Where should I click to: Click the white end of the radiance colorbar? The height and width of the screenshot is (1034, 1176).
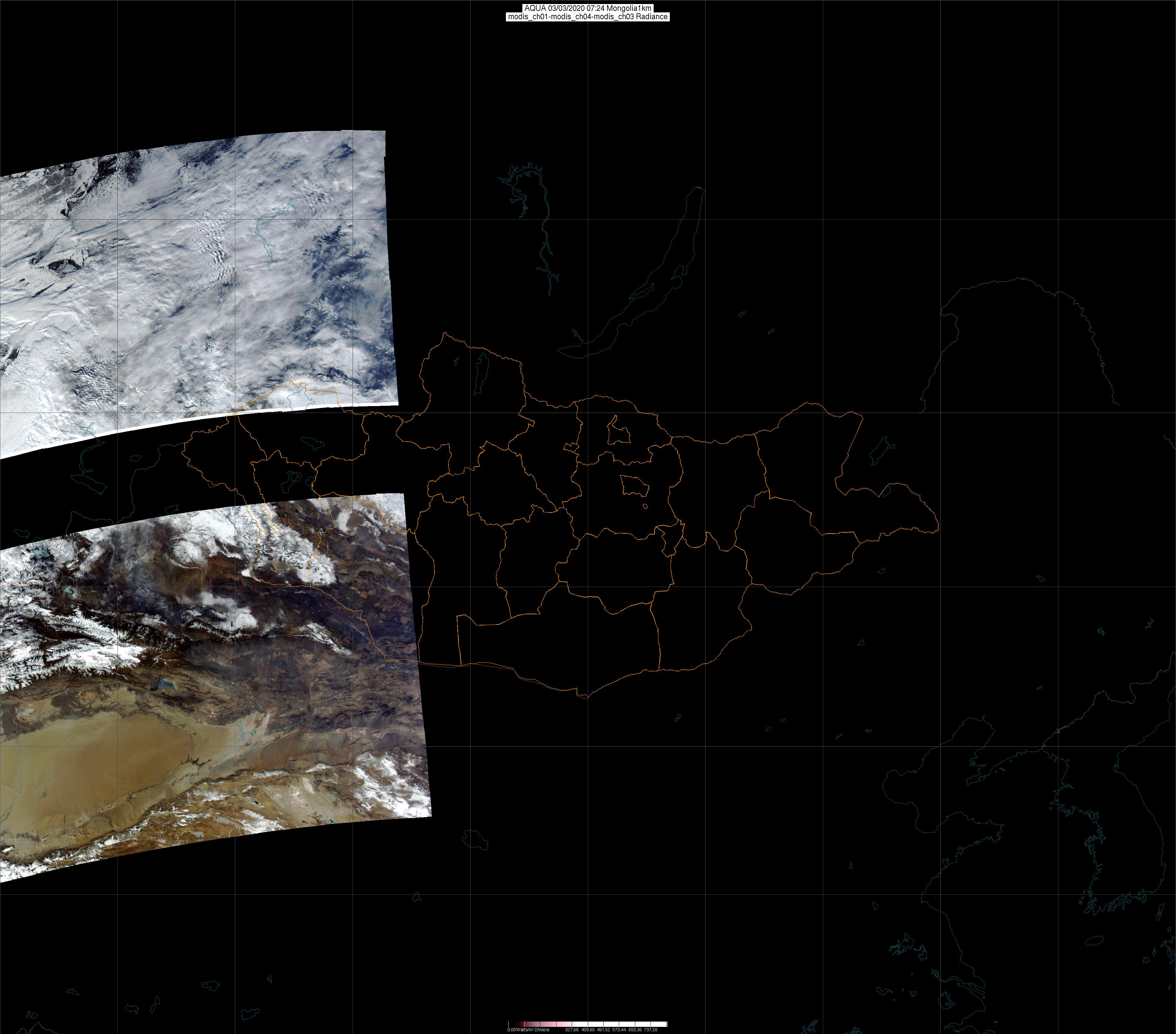[x=663, y=1024]
